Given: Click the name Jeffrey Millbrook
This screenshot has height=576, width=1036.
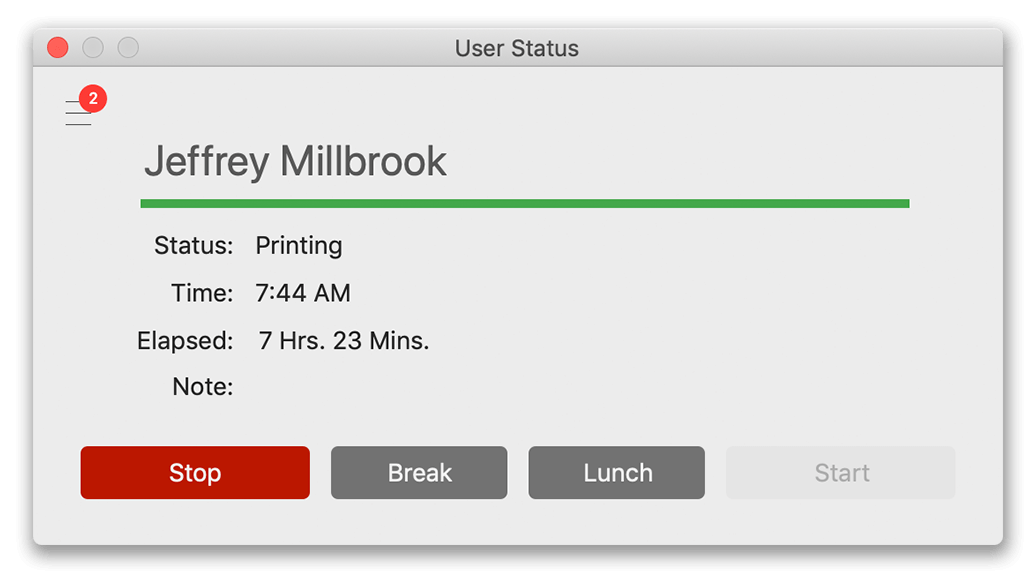Looking at the screenshot, I should click(296, 161).
